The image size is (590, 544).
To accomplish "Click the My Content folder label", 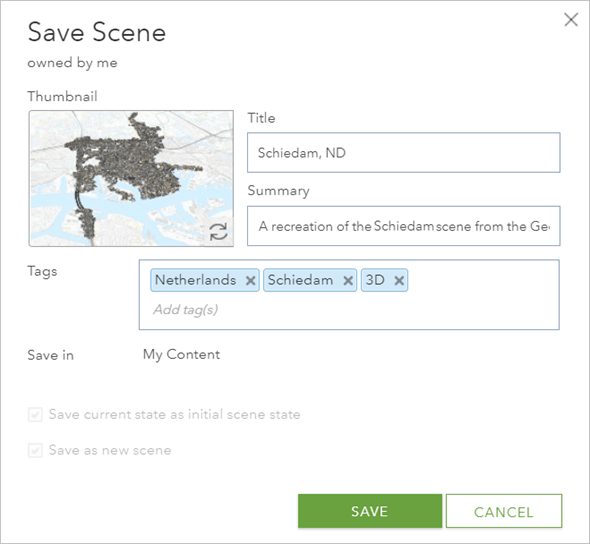I will 181,354.
